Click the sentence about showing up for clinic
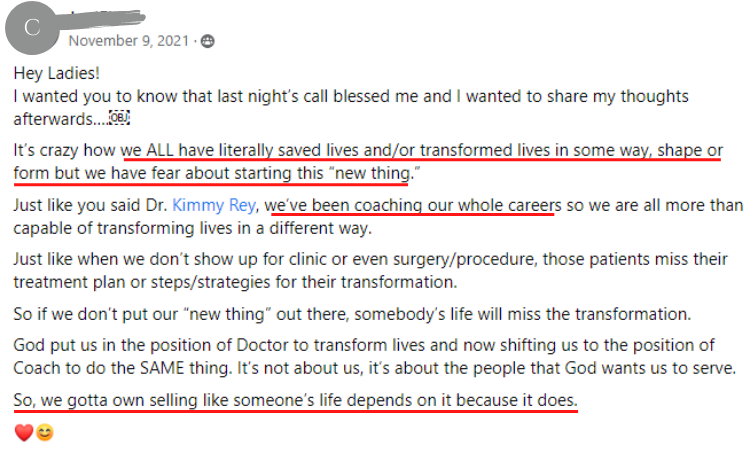Viewport: 748px width, 459px height. coord(370,260)
